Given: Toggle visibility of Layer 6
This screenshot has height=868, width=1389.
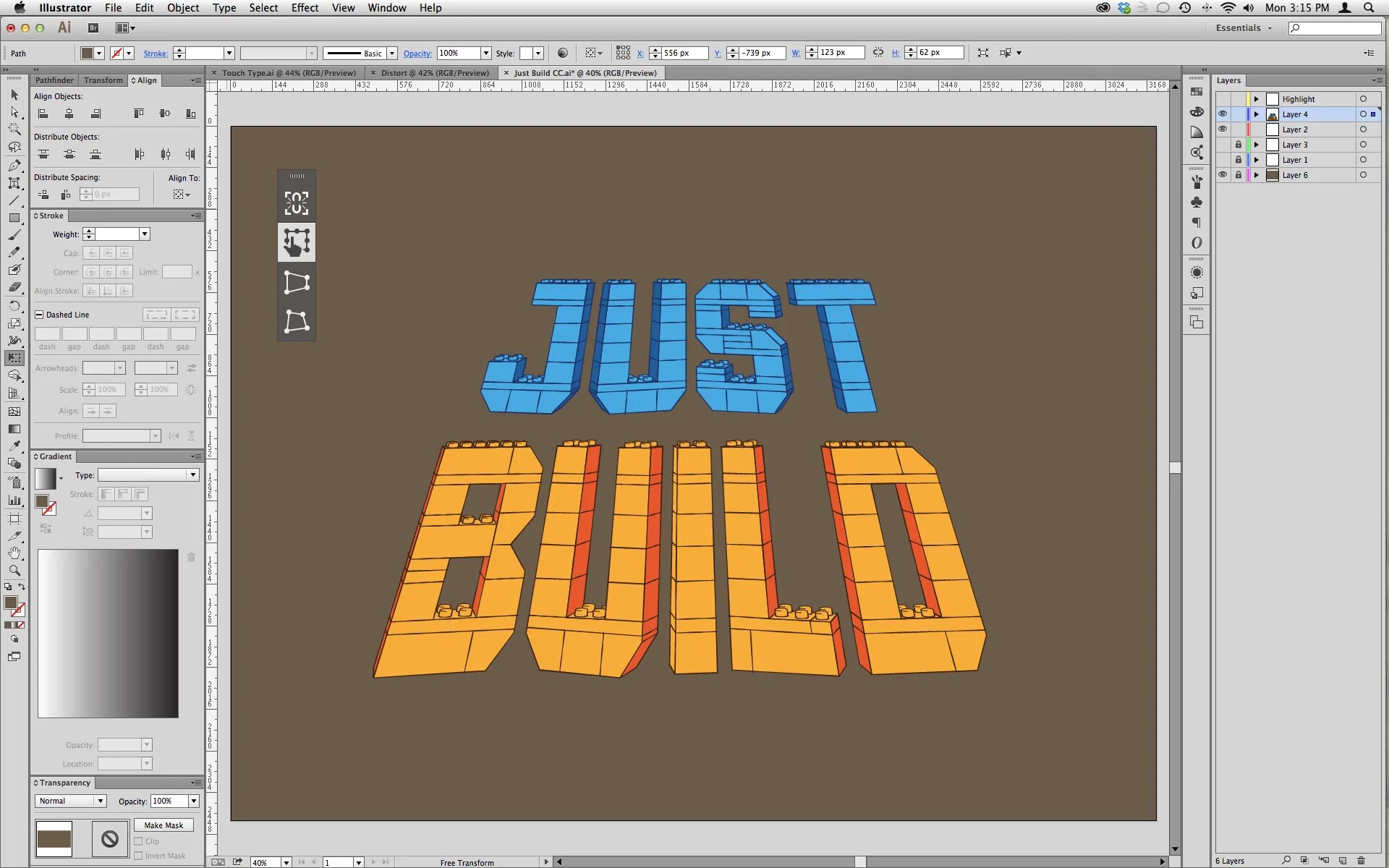Looking at the screenshot, I should coord(1222,175).
